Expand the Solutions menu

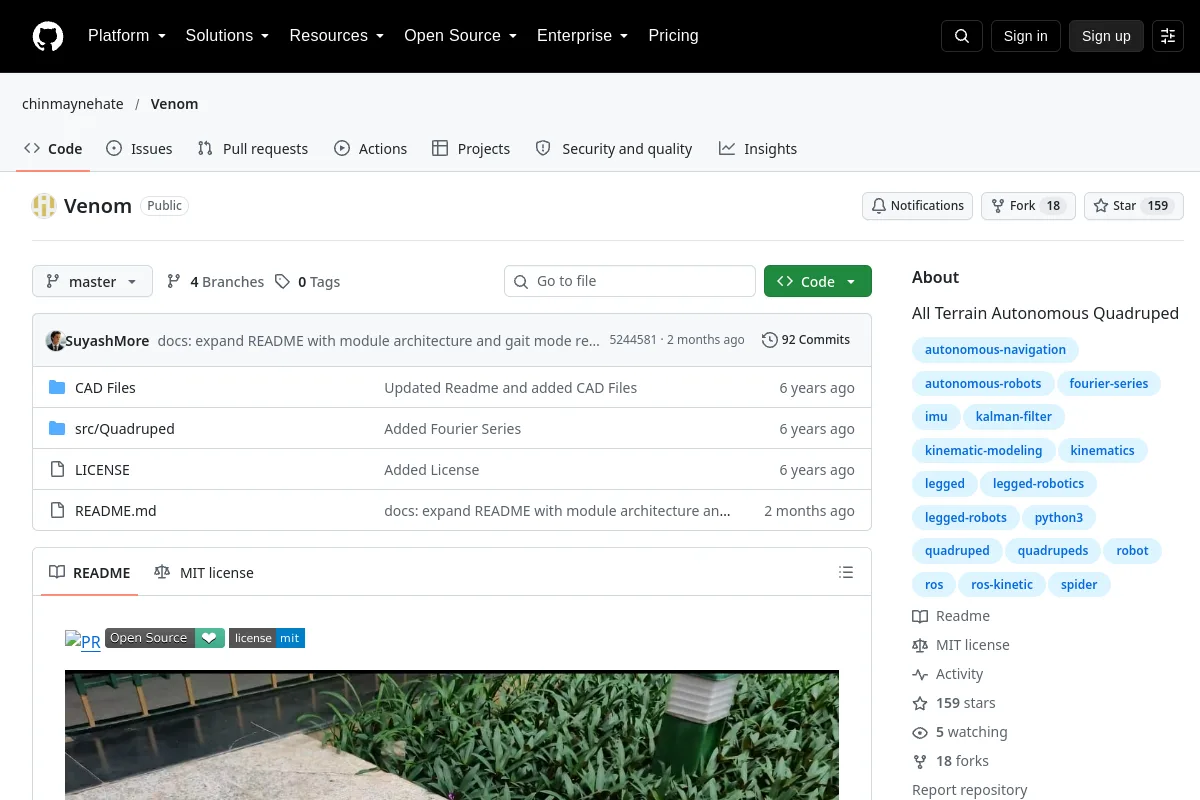tap(228, 36)
